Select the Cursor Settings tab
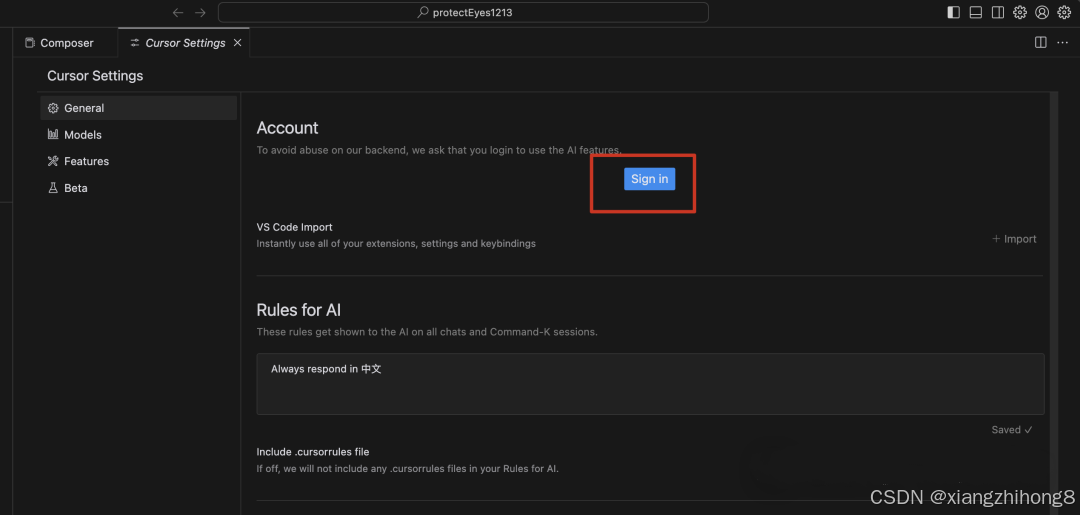This screenshot has width=1080, height=515. (184, 43)
